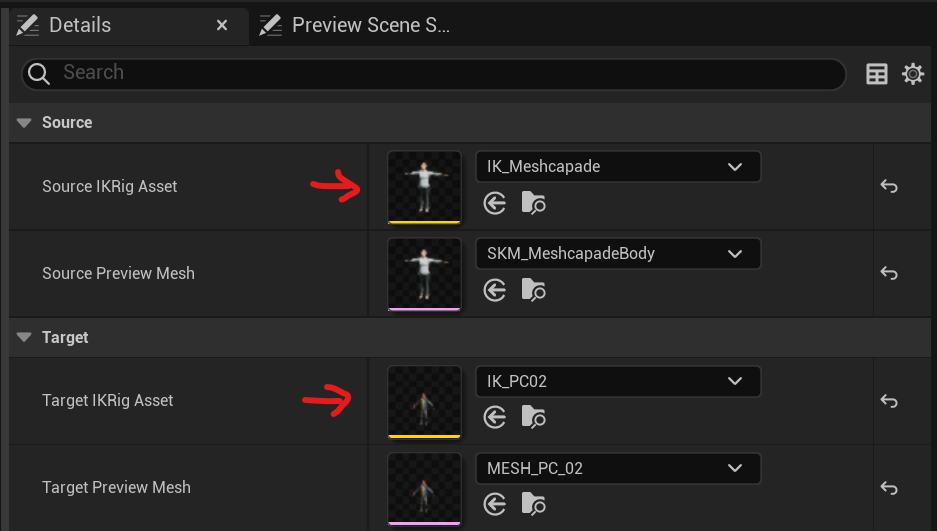
Task: Browse to MESH_PC_02 in Content Browser
Action: pos(534,503)
